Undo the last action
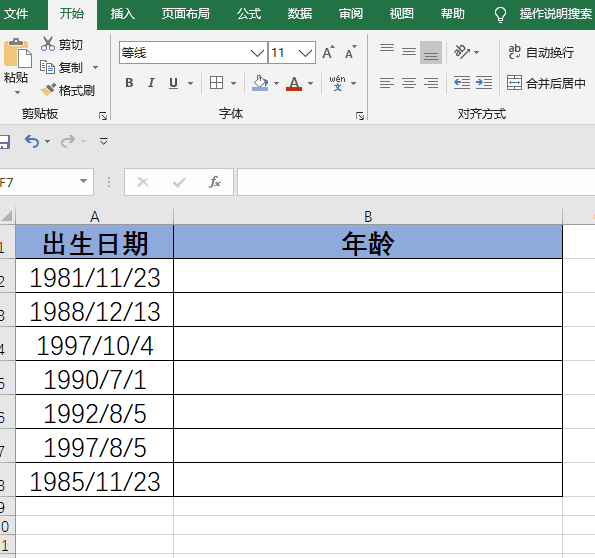This screenshot has width=595, height=558. coord(32,141)
